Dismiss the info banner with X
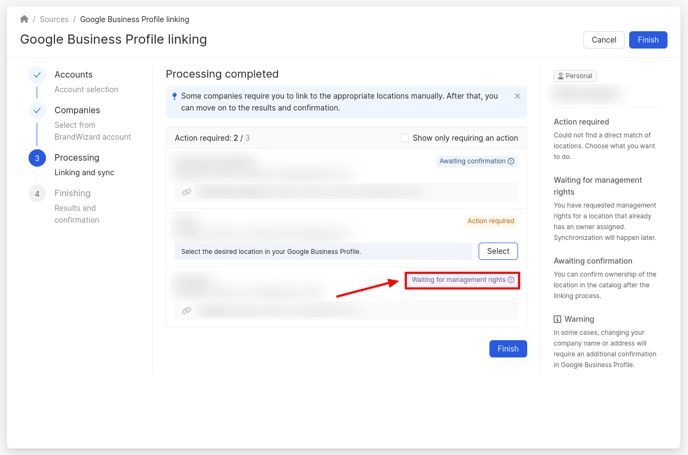Viewport: 688px width, 455px height. [517, 96]
